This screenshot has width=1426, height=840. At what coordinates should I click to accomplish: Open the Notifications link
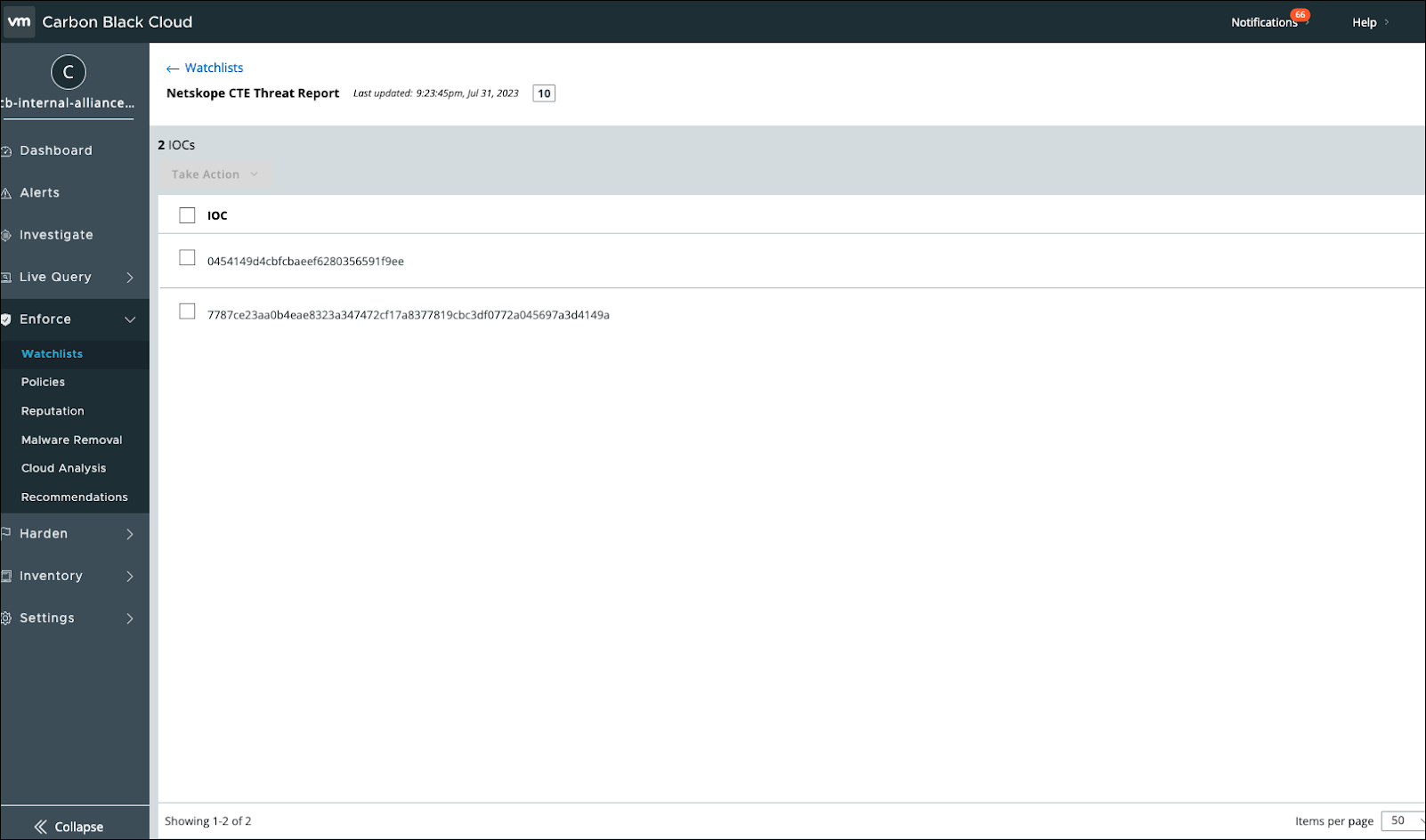pyautogui.click(x=1264, y=22)
